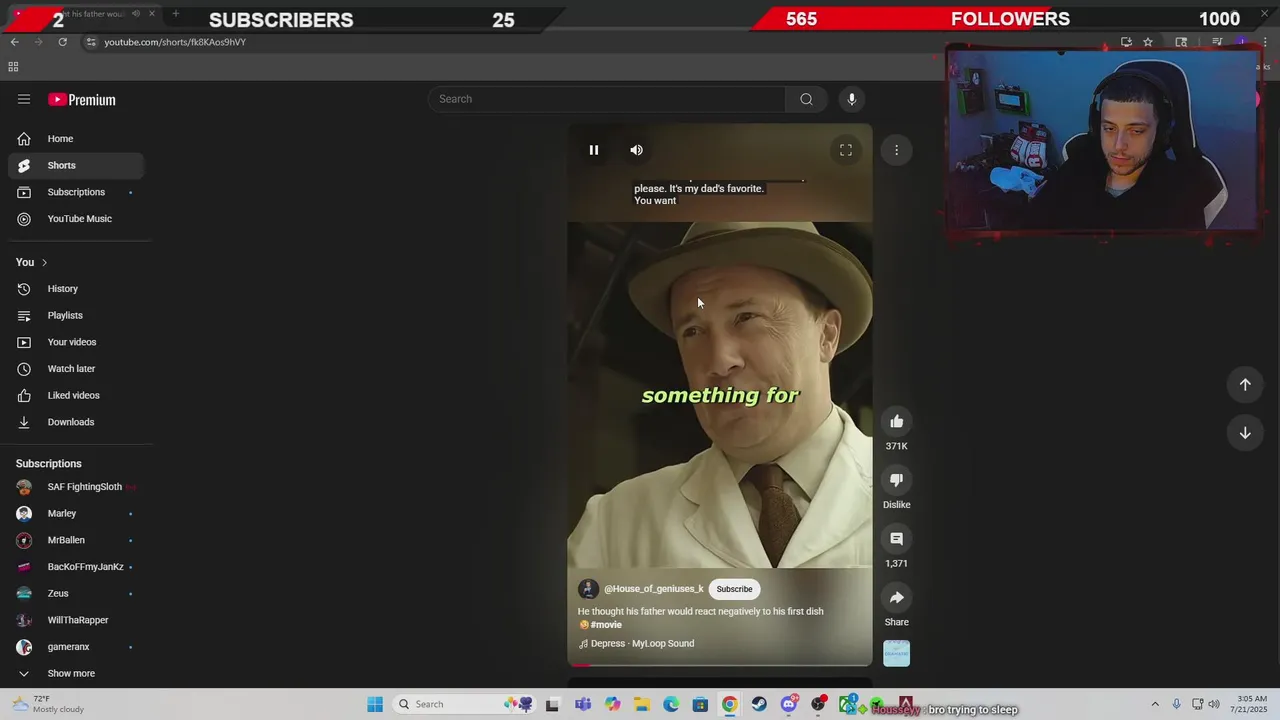Image resolution: width=1280 pixels, height=720 pixels.
Task: Open the Depress · MyLoop Sound link
Action: 642,644
